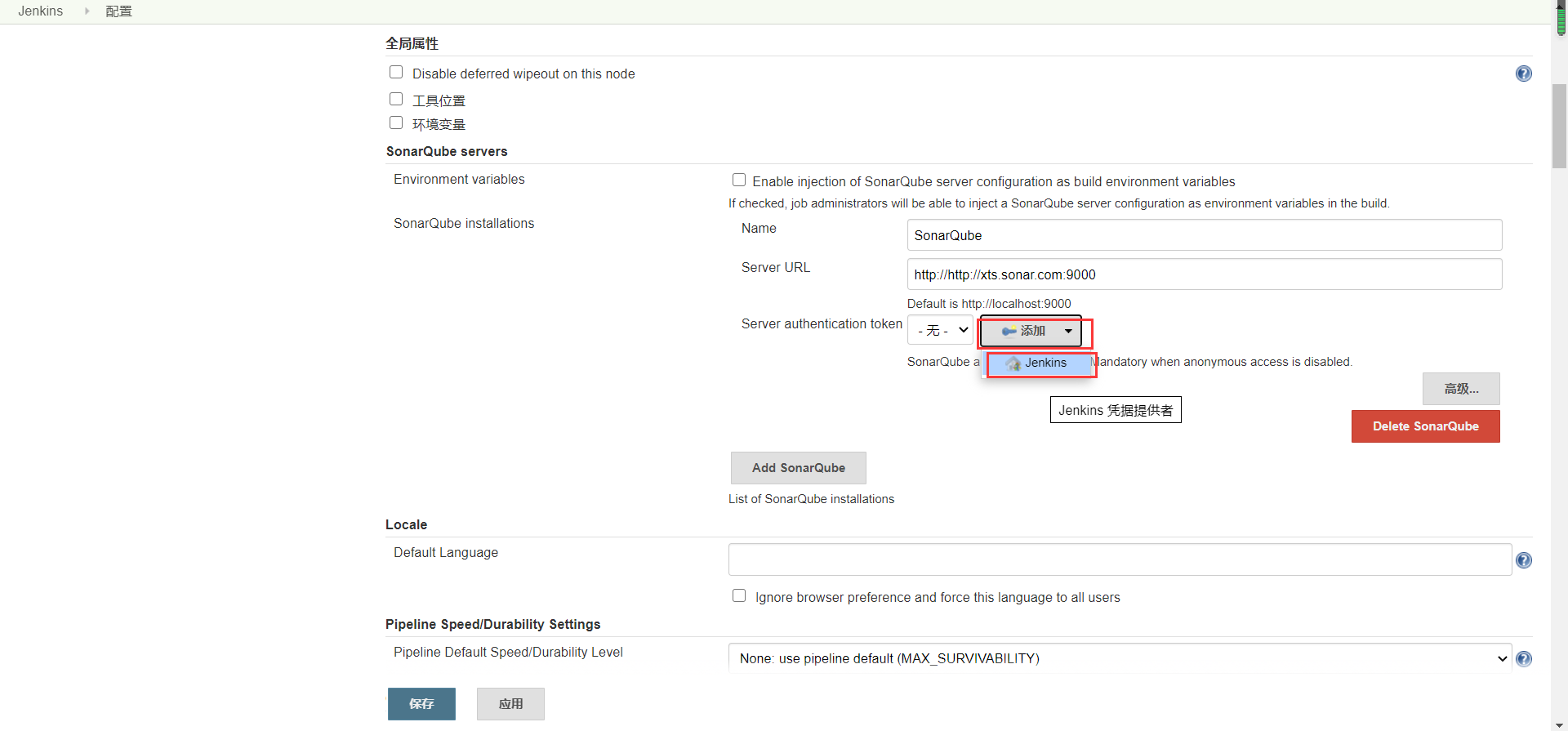
Task: Click the SonarQube Name input field
Action: (x=1205, y=235)
